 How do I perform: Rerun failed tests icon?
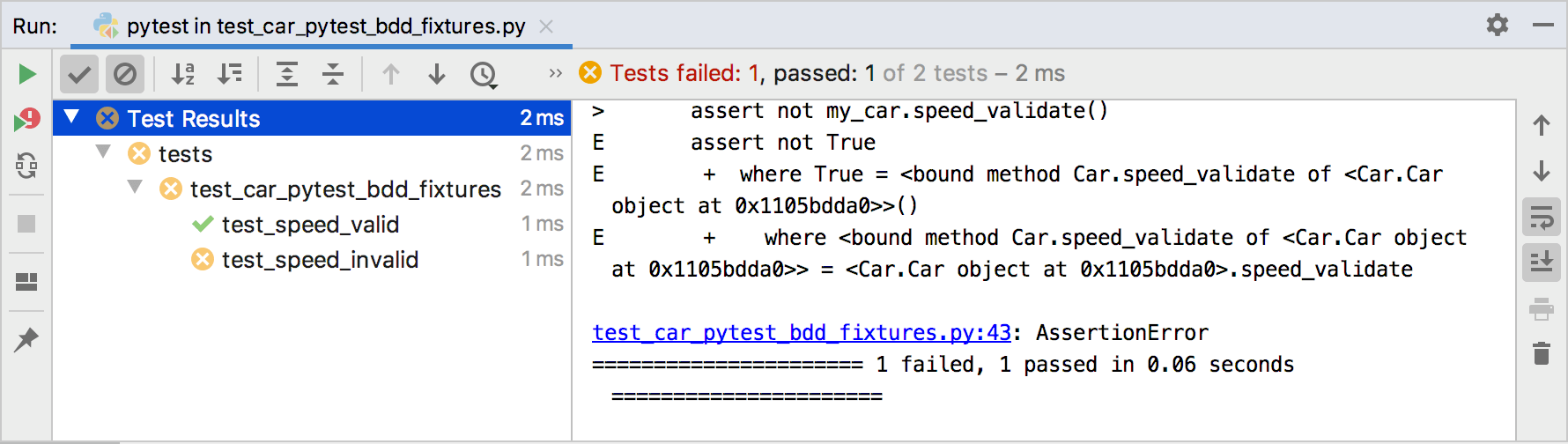pos(26,120)
